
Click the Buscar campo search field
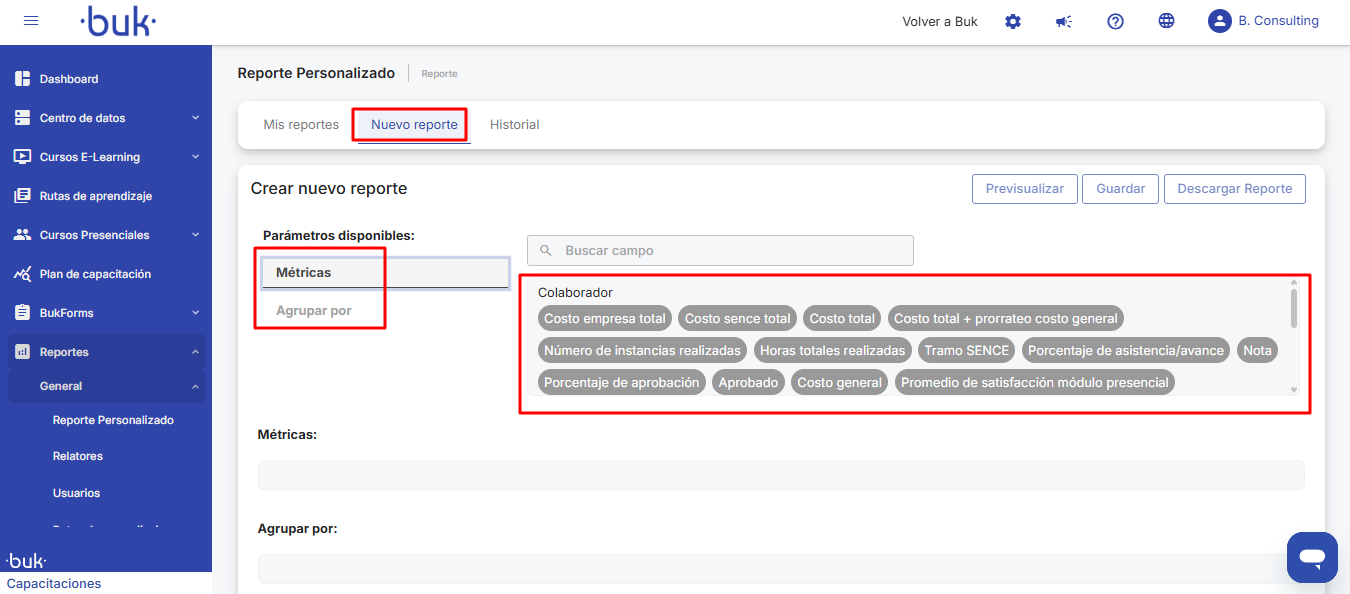coord(720,251)
